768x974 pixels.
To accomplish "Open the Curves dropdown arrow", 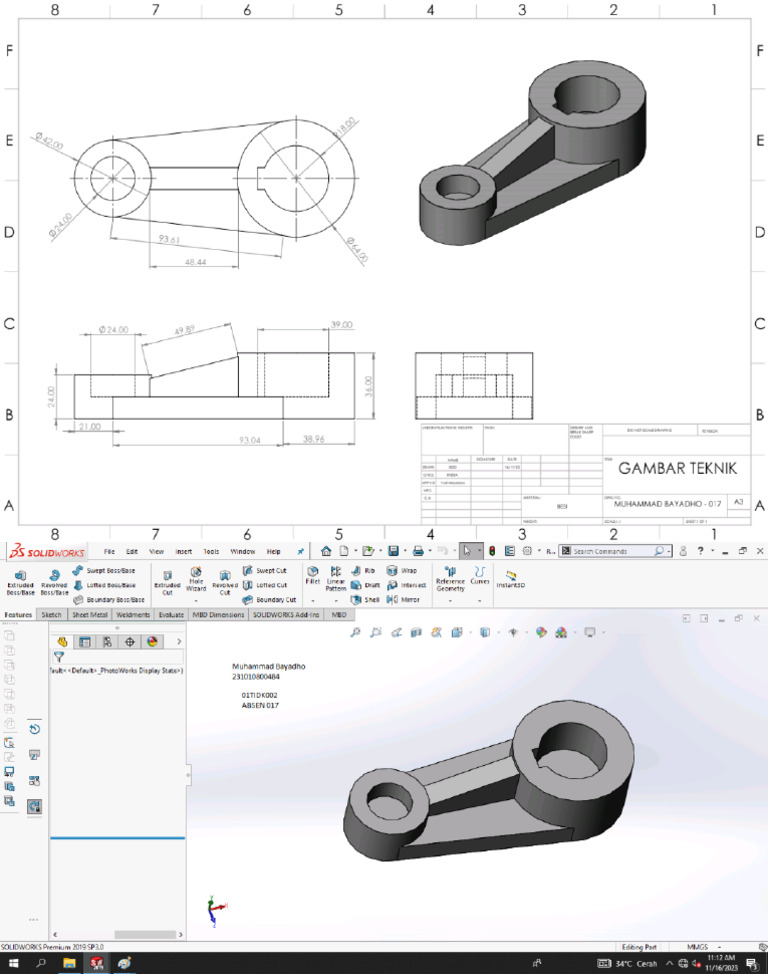I will coord(479,601).
